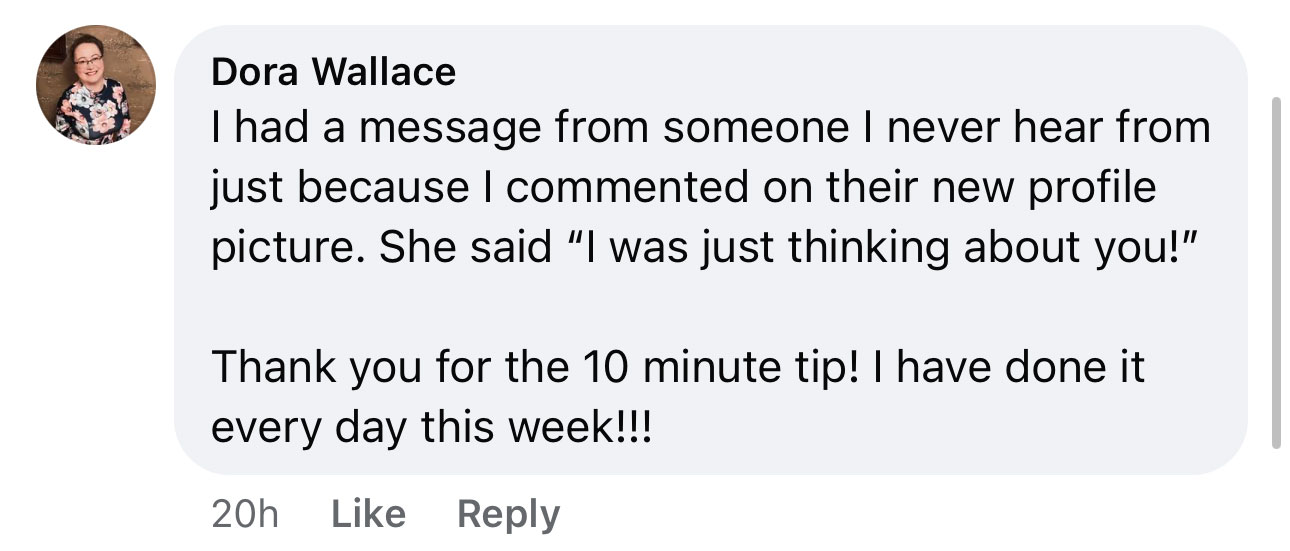The height and width of the screenshot is (551, 1290).
Task: Reply to Dora Wallace's comment
Action: tap(508, 514)
